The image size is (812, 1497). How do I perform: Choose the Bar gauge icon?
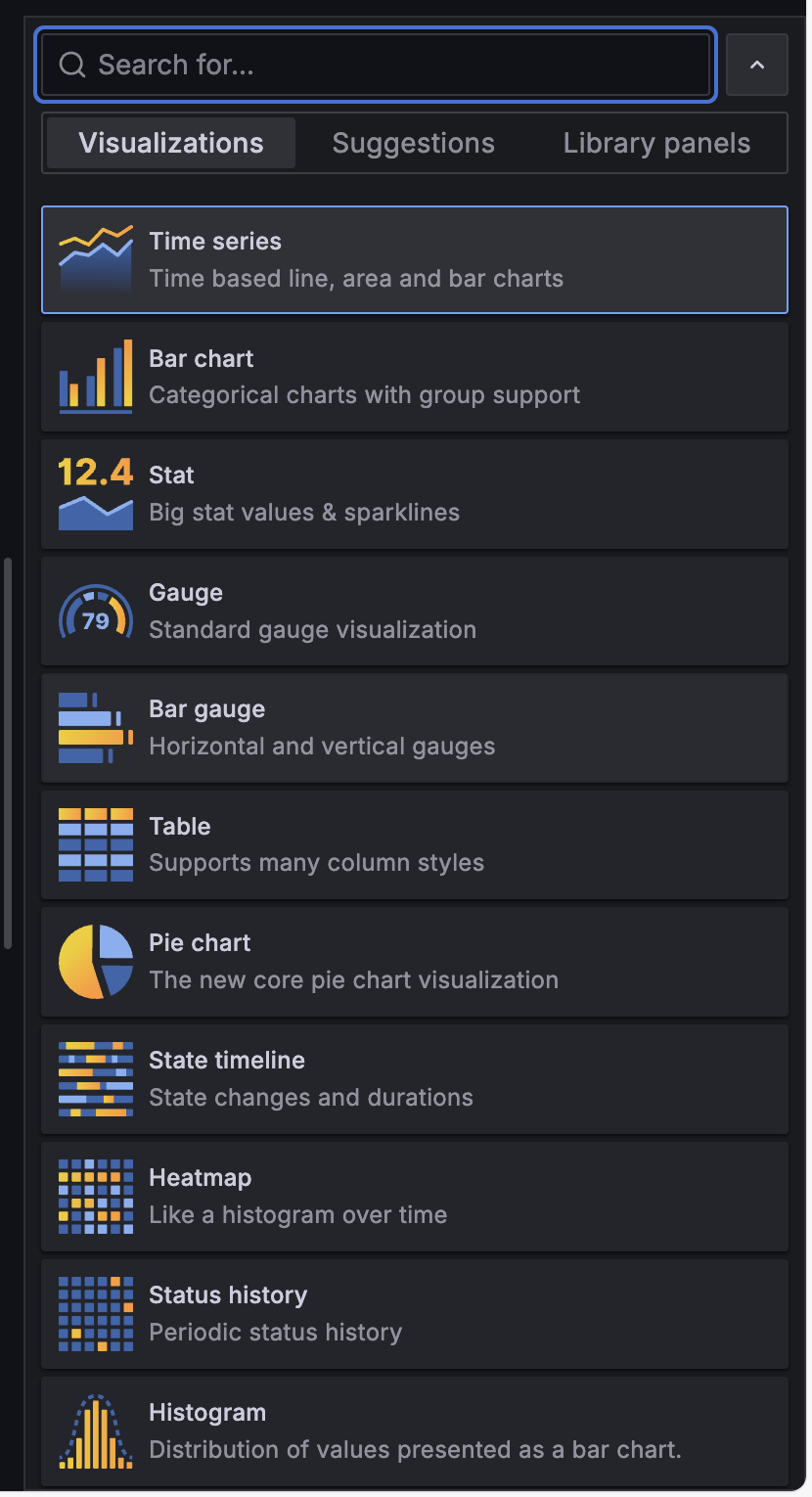96,728
